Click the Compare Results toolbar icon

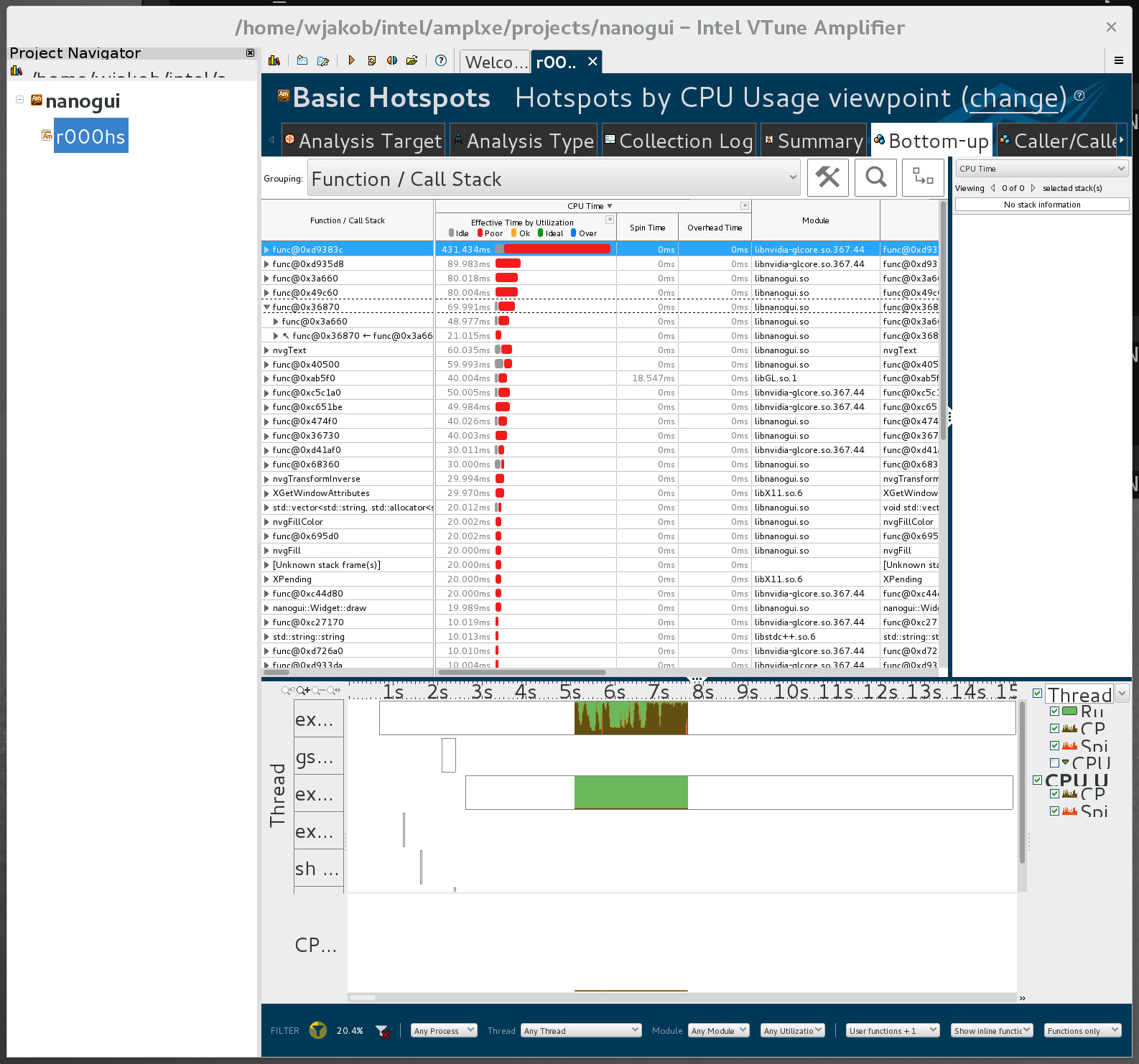click(x=391, y=61)
